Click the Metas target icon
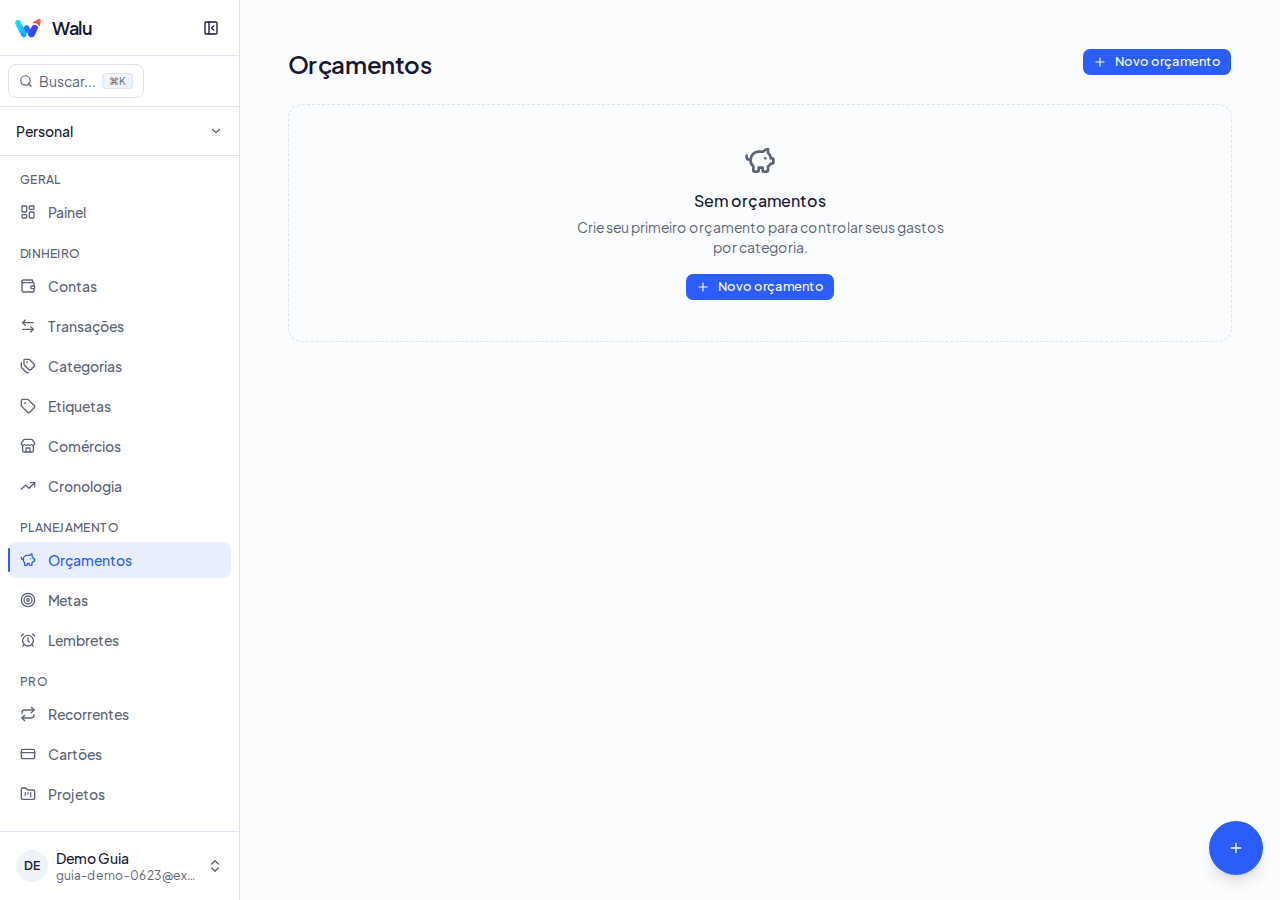 (x=28, y=600)
